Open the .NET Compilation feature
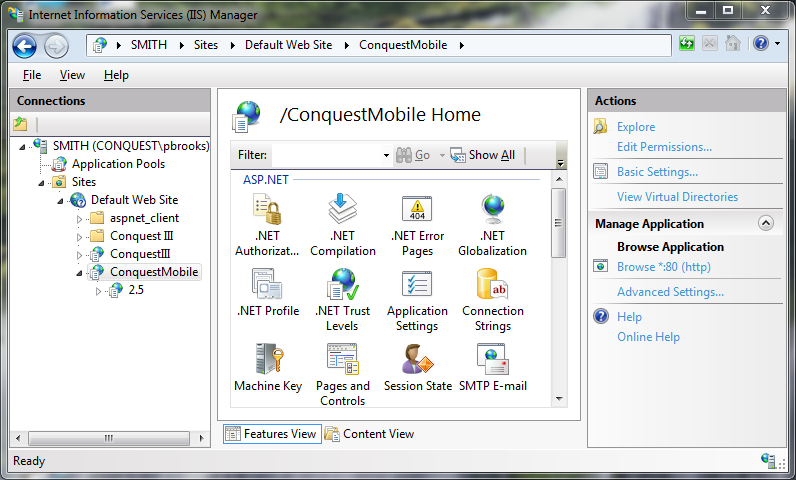Screen dimensions: 796x480 (x=343, y=225)
